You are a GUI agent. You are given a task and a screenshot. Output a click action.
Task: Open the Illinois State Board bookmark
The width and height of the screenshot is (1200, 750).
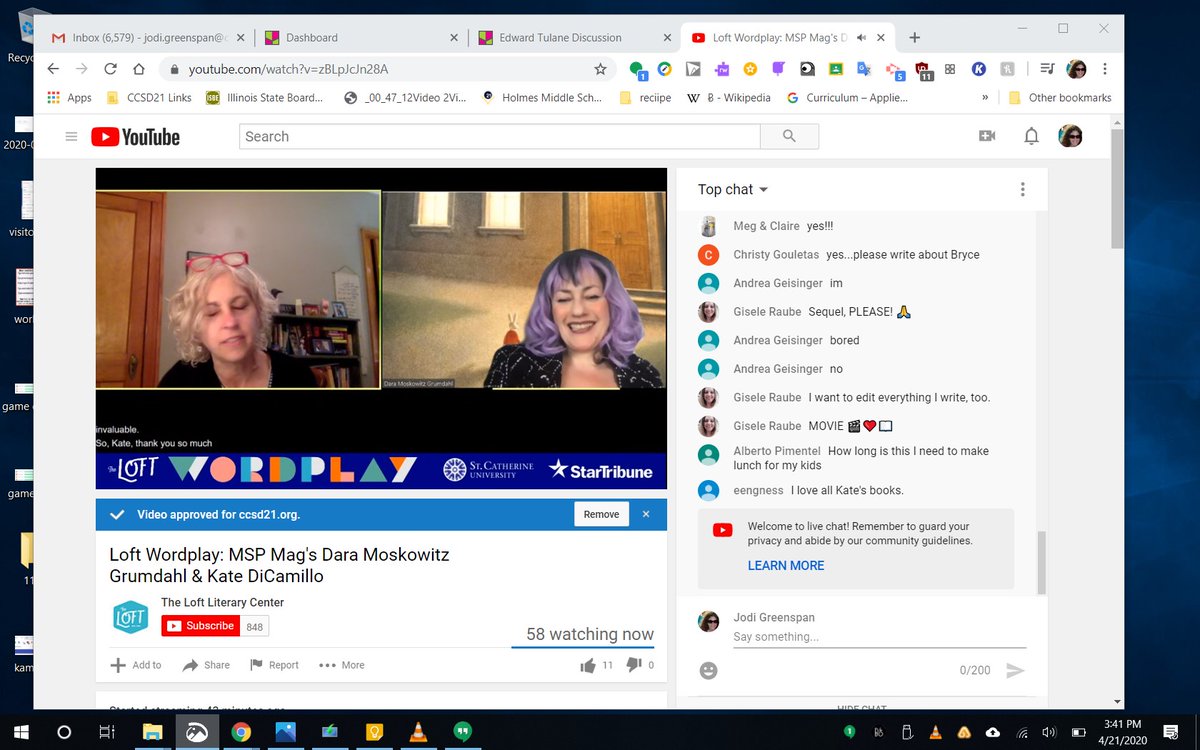265,98
